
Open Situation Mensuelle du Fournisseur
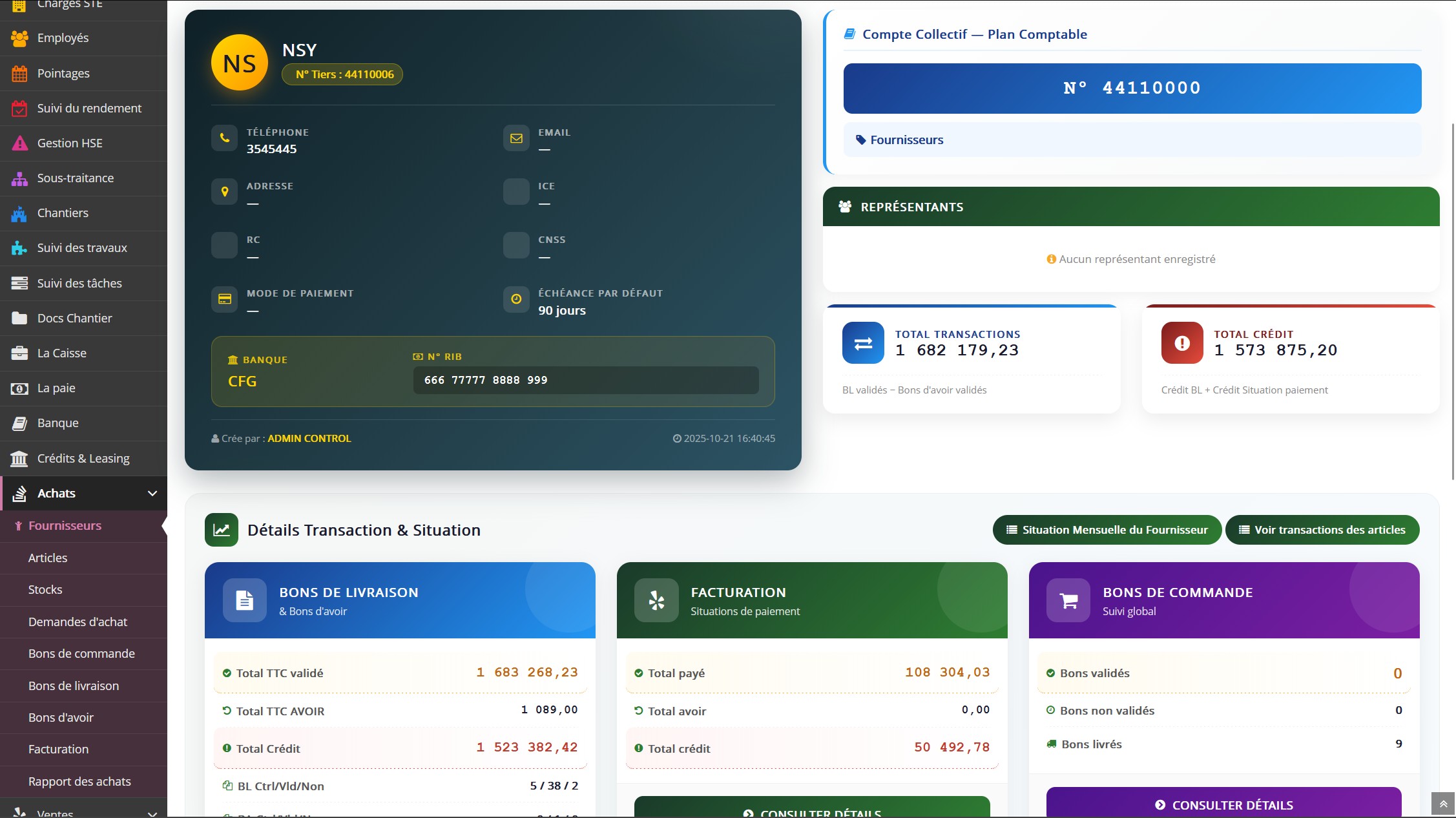click(1107, 530)
